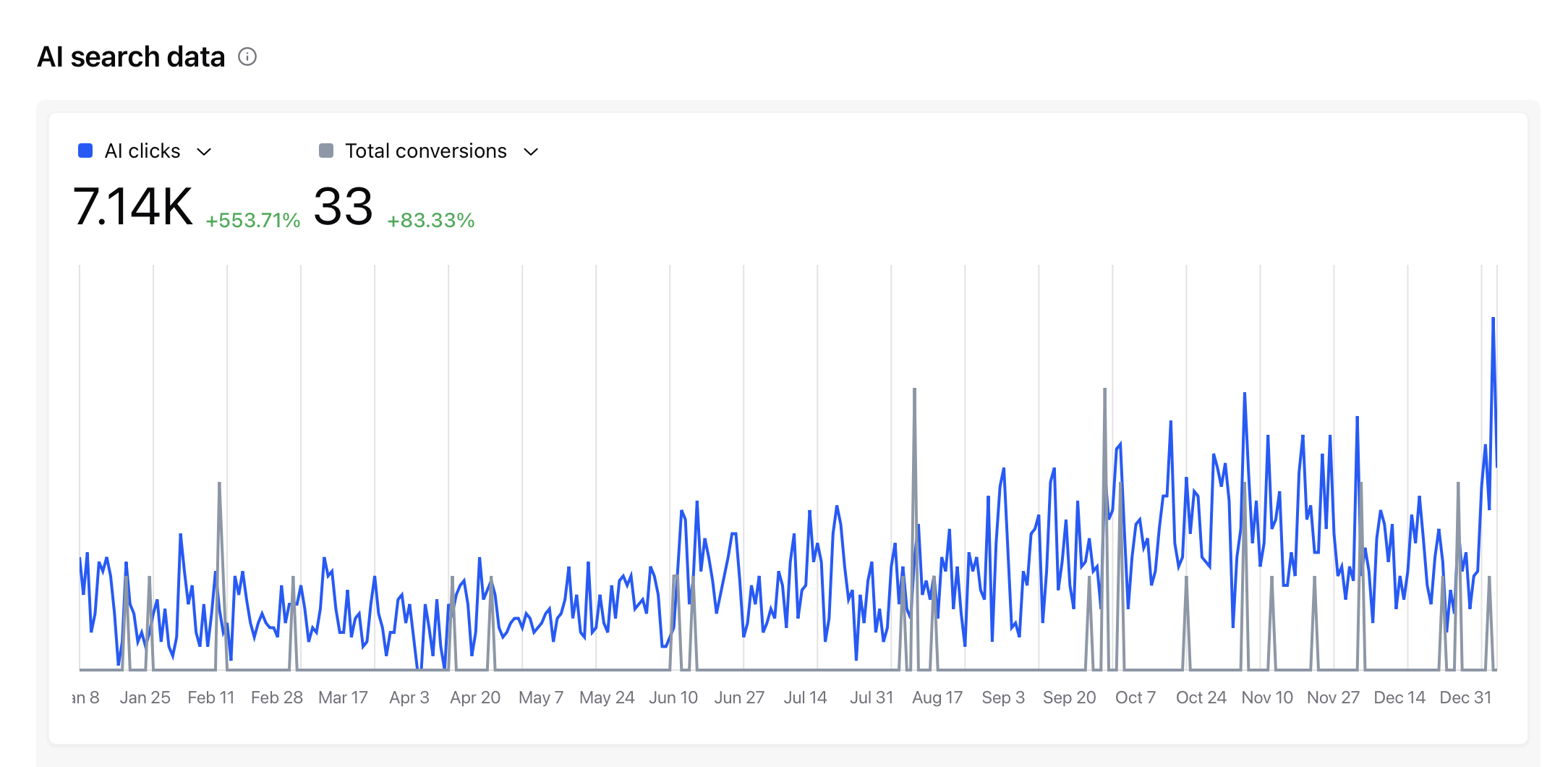The width and height of the screenshot is (1568, 767).
Task: Click the Apr 3 axis label
Action: pyautogui.click(x=409, y=698)
